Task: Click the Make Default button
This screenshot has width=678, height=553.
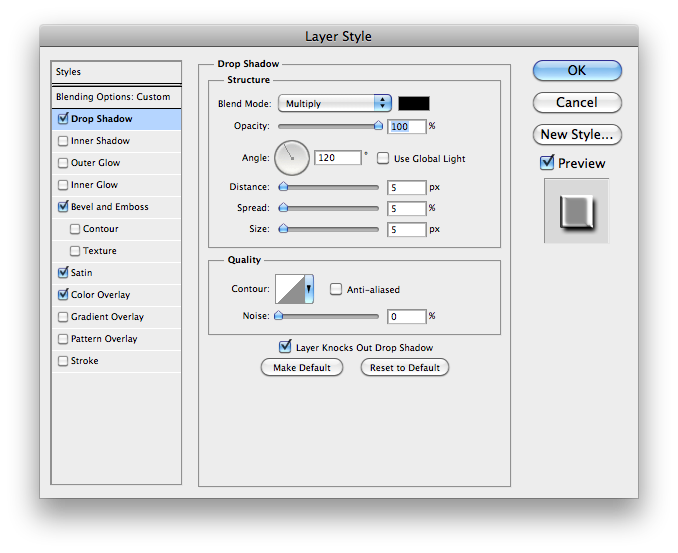Action: tap(301, 368)
